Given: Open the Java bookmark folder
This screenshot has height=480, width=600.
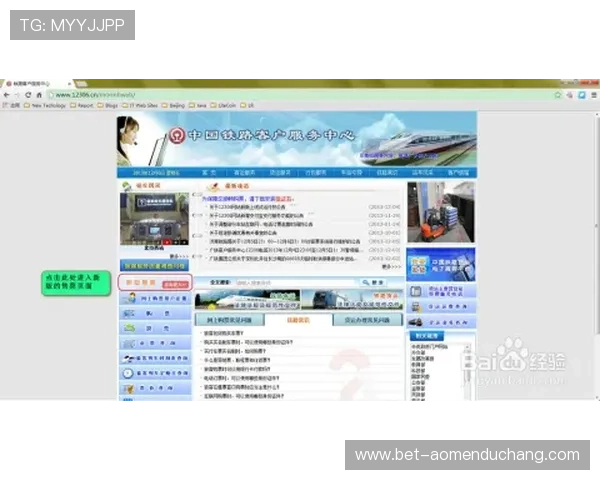Looking at the screenshot, I should pyautogui.click(x=198, y=105).
